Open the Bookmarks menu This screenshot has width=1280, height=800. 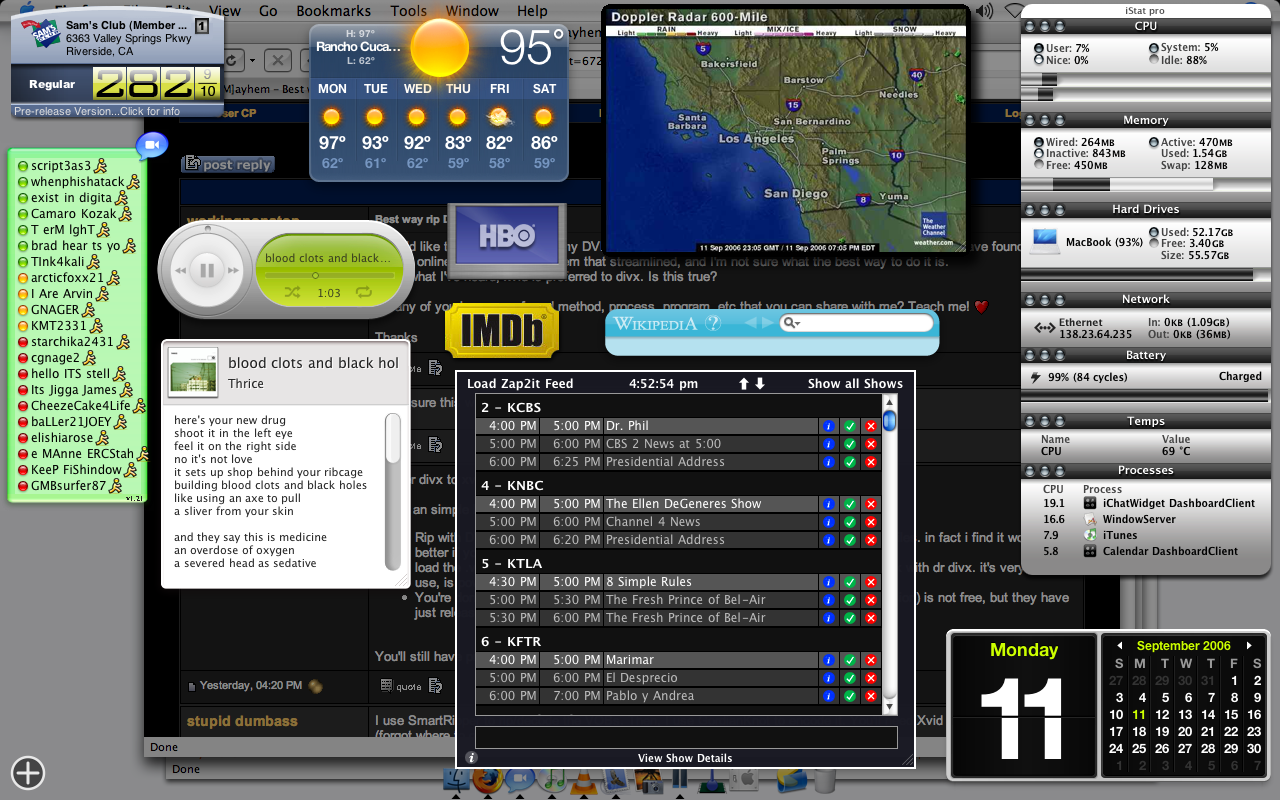334,10
